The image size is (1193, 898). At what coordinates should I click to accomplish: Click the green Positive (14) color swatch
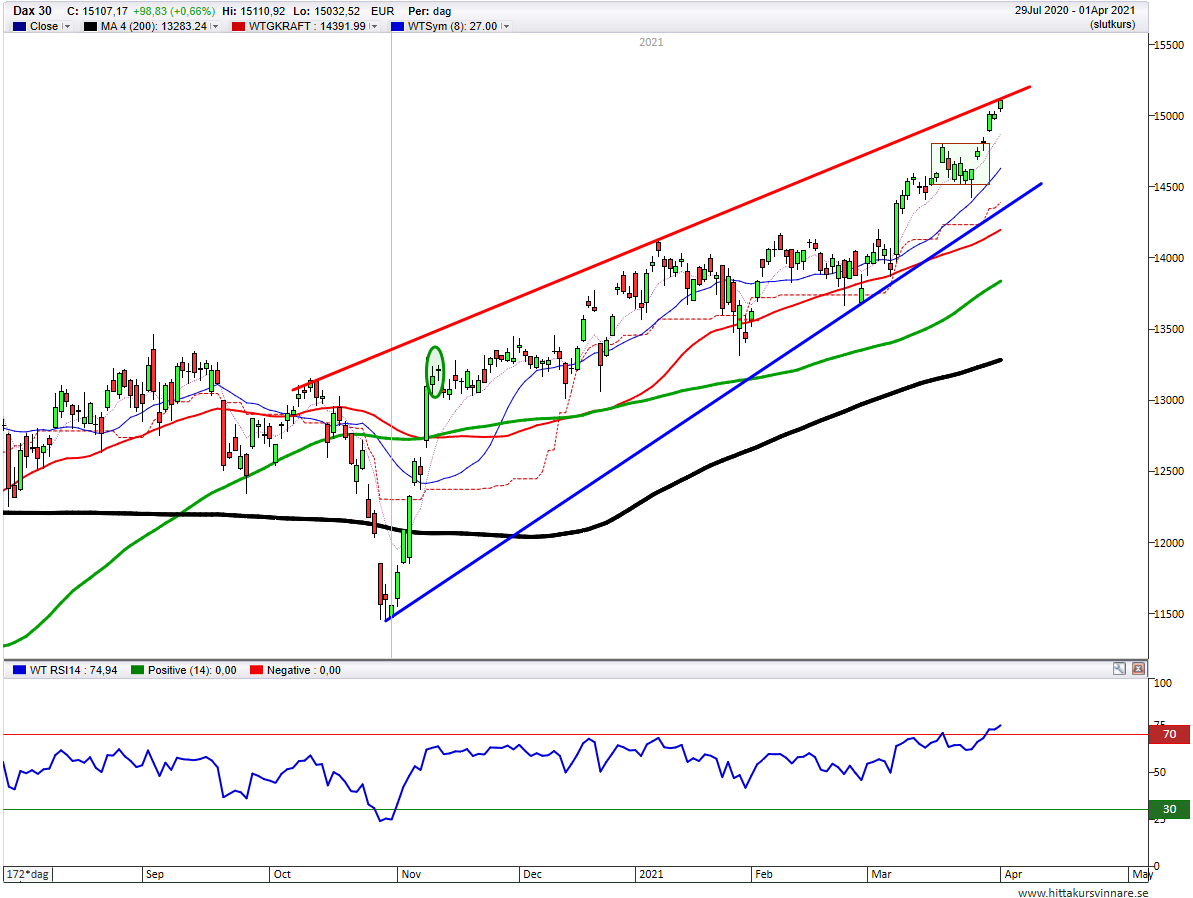click(138, 670)
